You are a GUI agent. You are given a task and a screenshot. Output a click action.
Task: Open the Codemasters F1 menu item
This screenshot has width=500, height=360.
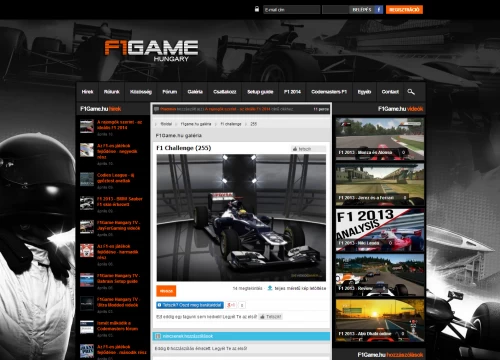coord(329,92)
